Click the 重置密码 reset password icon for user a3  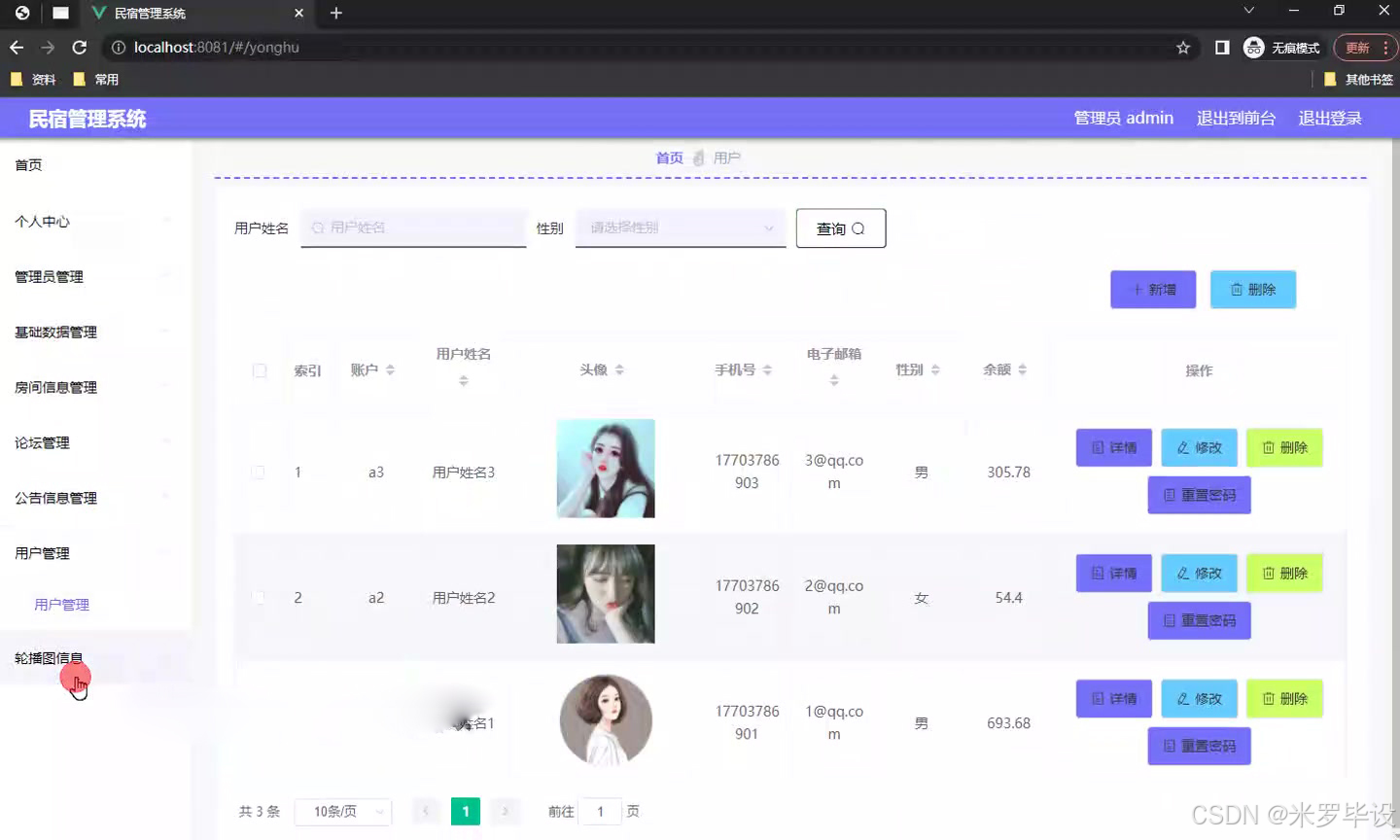click(x=1171, y=495)
